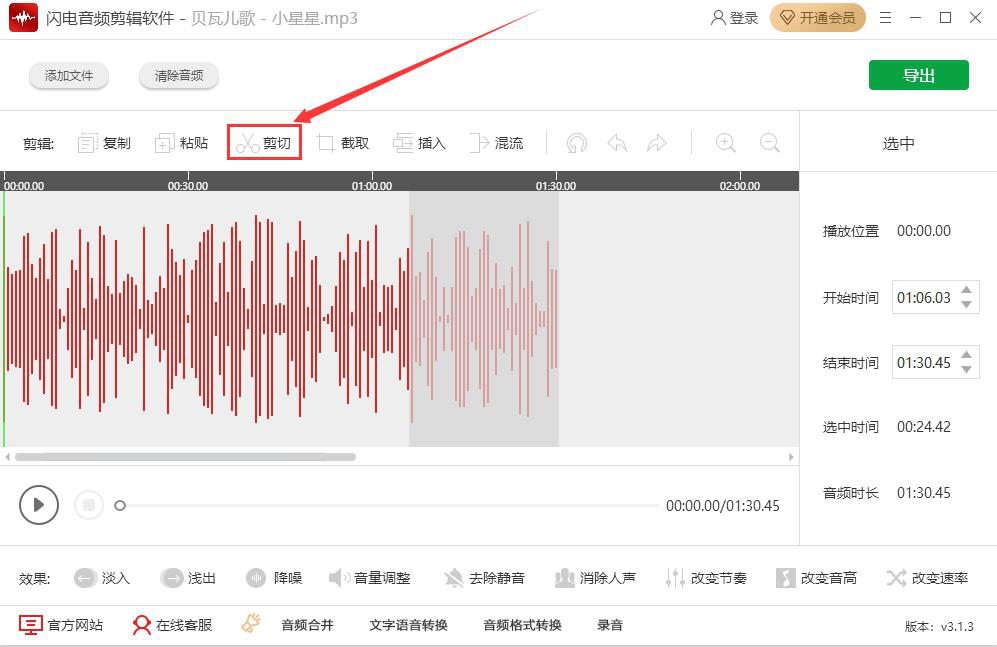Click the scrollbar right arrow
The image size is (997, 647).
(x=791, y=457)
